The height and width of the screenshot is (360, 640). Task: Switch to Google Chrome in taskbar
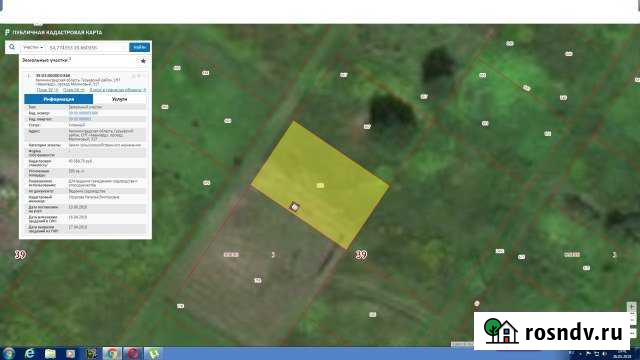[112, 353]
